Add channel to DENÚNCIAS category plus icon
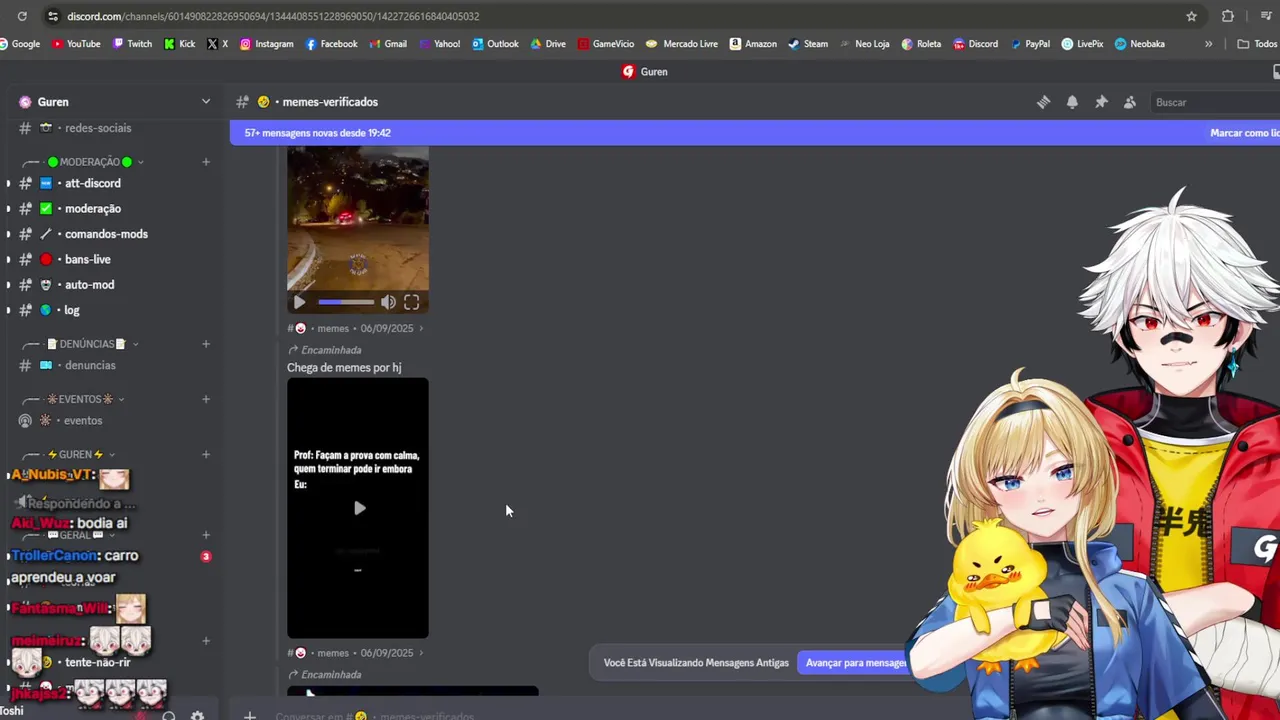 [x=206, y=344]
